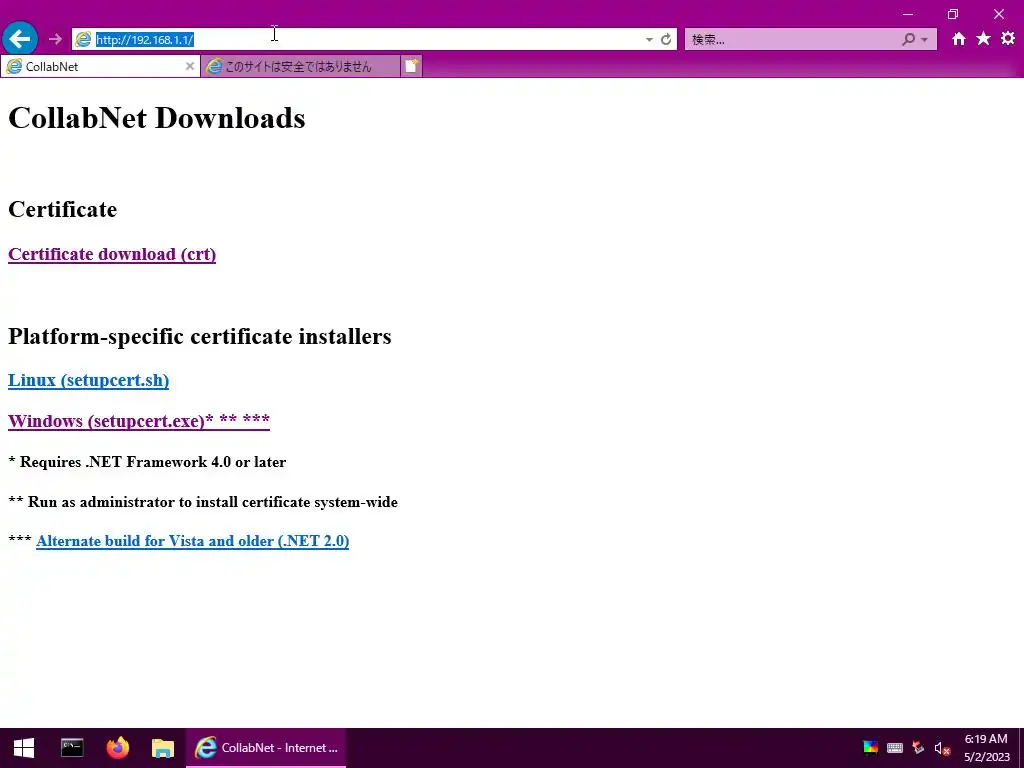Open the Windows Start menu

pos(24,748)
